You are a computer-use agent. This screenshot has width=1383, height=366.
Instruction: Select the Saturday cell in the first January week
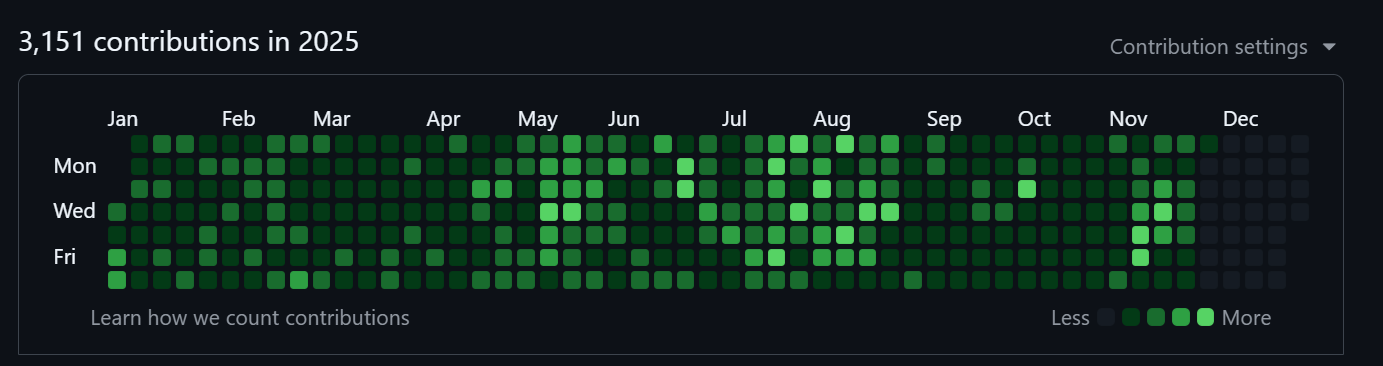tap(117, 279)
